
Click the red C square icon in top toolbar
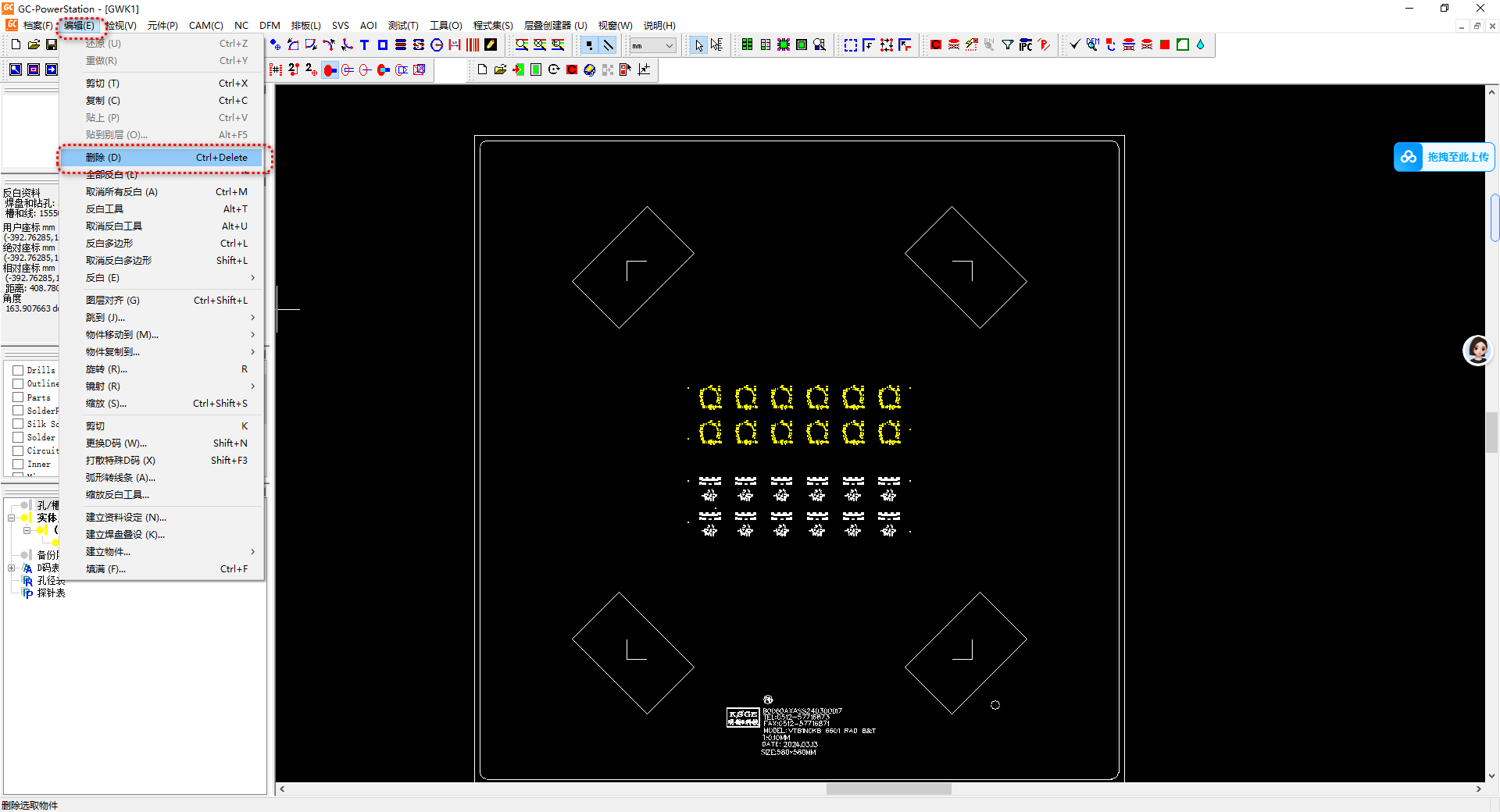click(936, 45)
